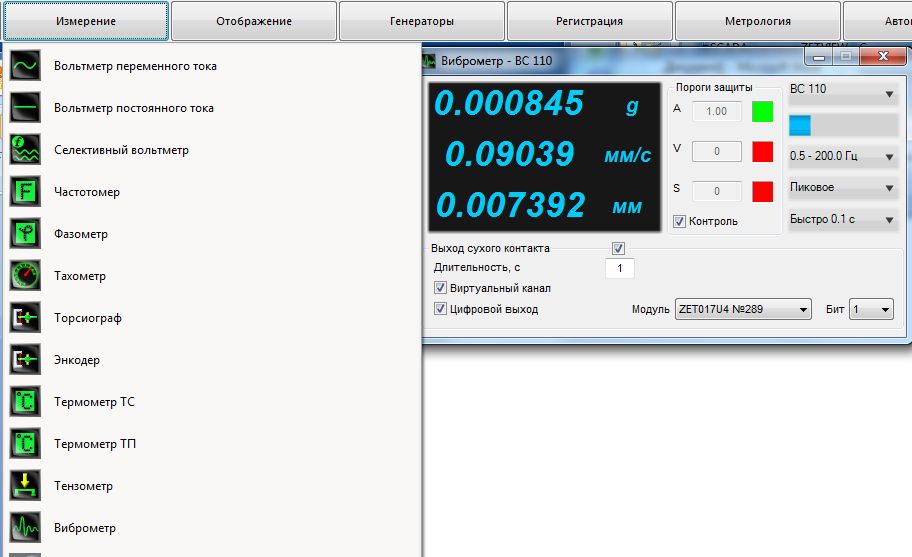Open the Бит dropdown

click(x=871, y=309)
